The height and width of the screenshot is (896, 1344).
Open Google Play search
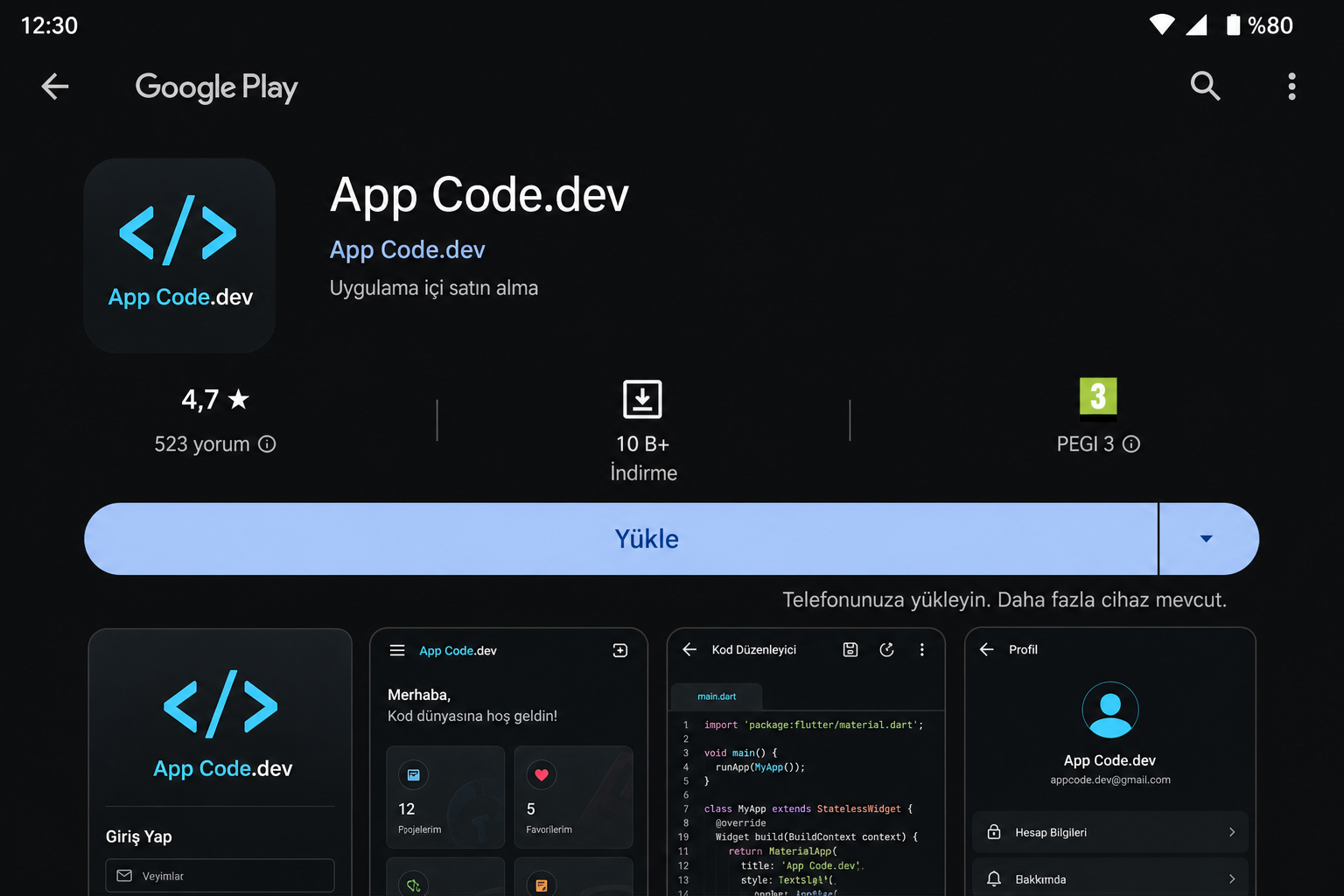click(x=1205, y=86)
